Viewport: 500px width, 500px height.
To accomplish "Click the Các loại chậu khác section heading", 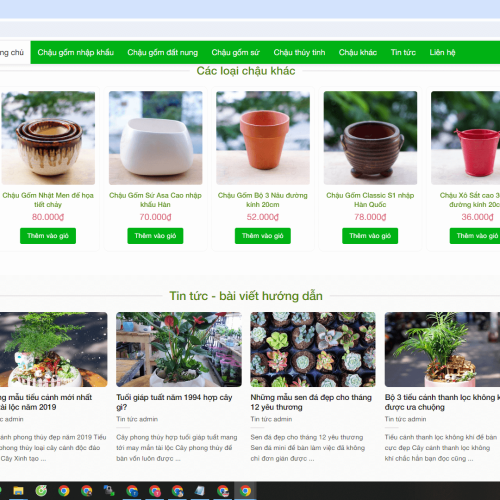I will 246,71.
